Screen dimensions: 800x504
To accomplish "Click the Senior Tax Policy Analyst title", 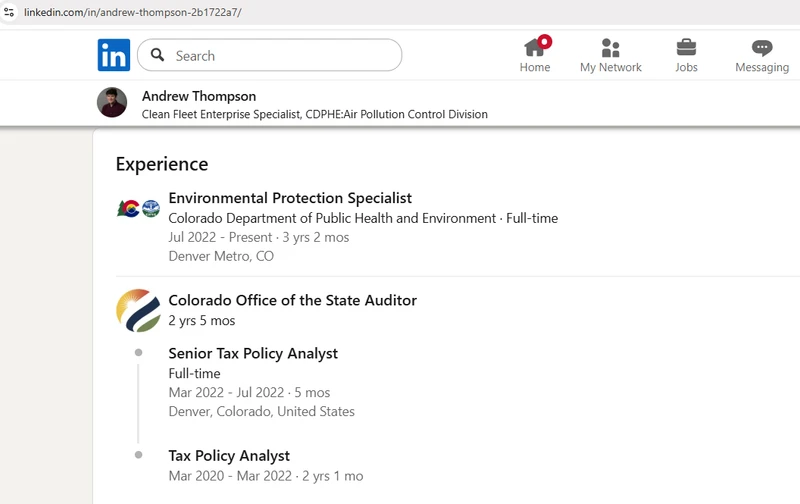I will click(x=253, y=353).
